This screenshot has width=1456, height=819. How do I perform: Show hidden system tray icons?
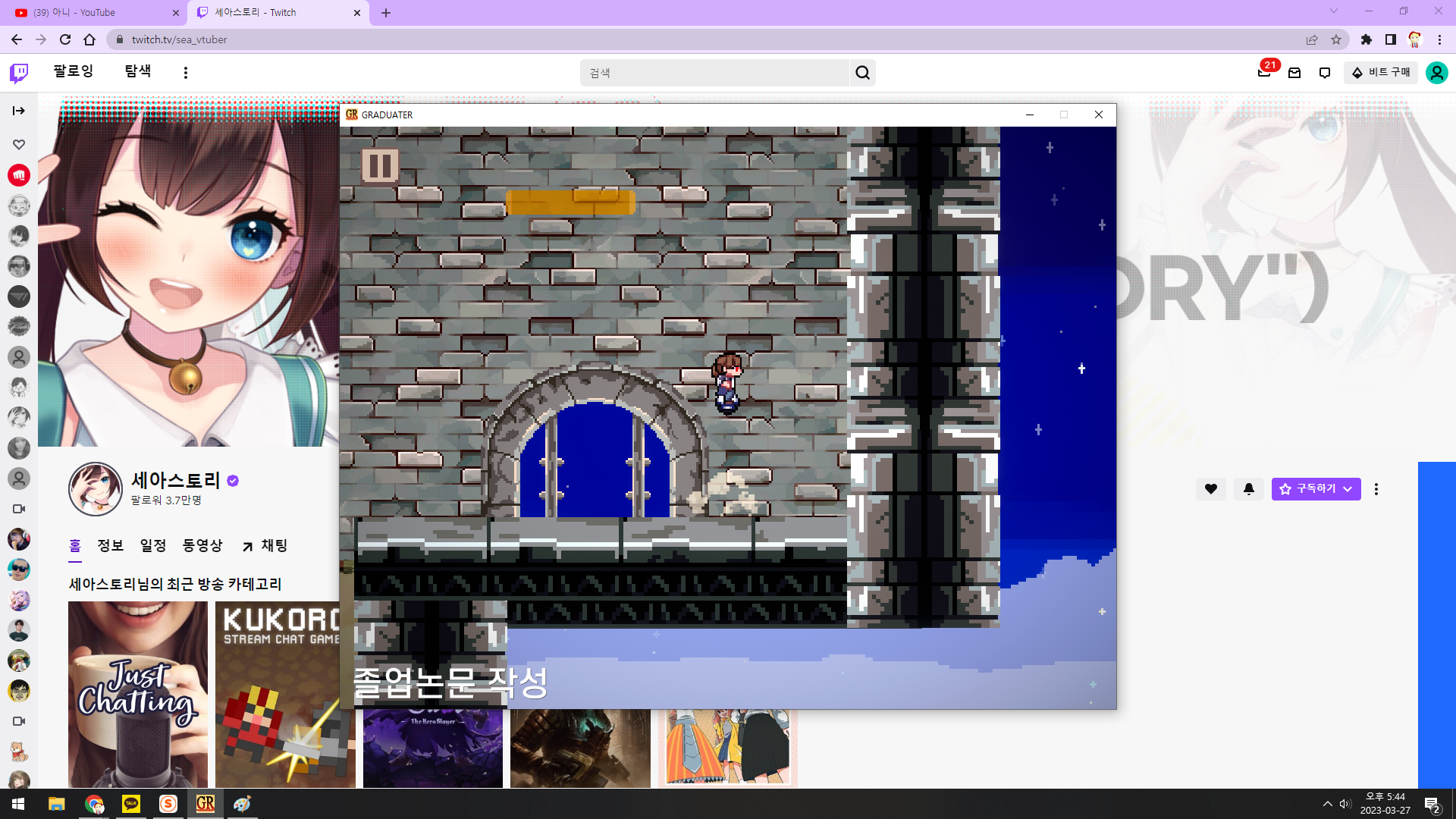pos(1328,804)
